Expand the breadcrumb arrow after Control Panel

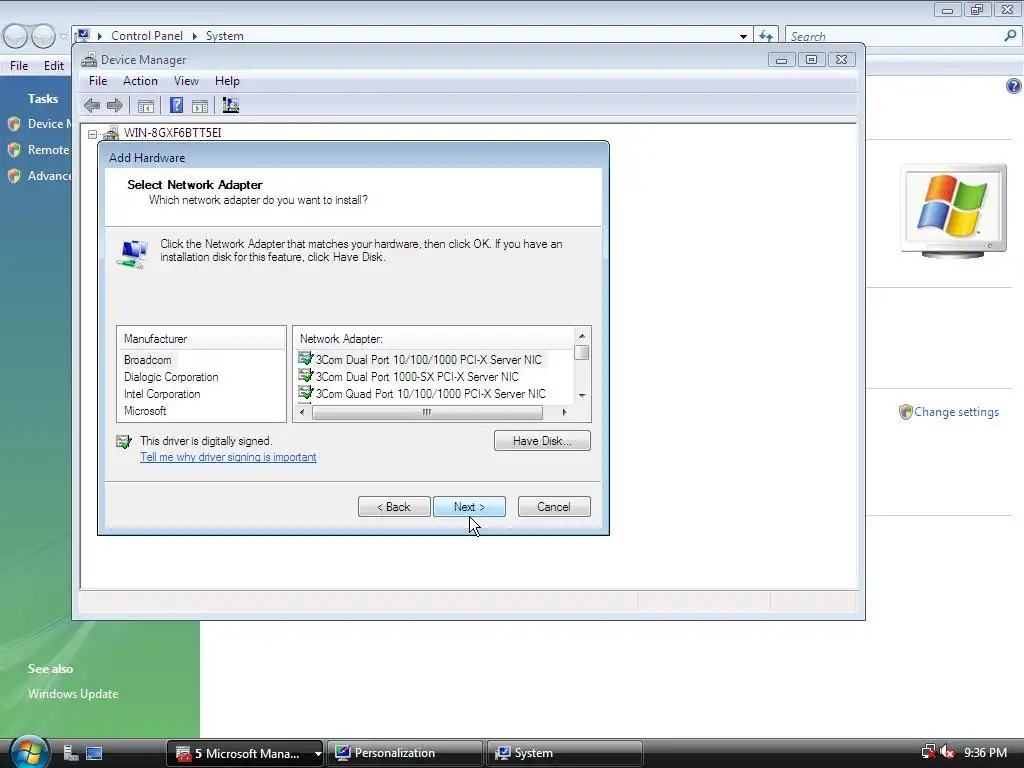(x=195, y=36)
